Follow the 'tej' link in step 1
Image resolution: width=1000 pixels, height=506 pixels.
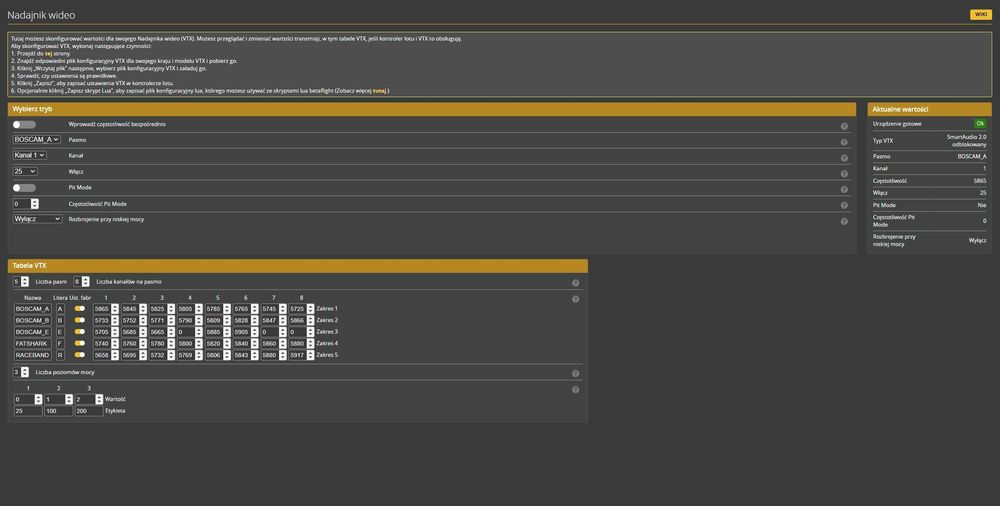coord(48,54)
